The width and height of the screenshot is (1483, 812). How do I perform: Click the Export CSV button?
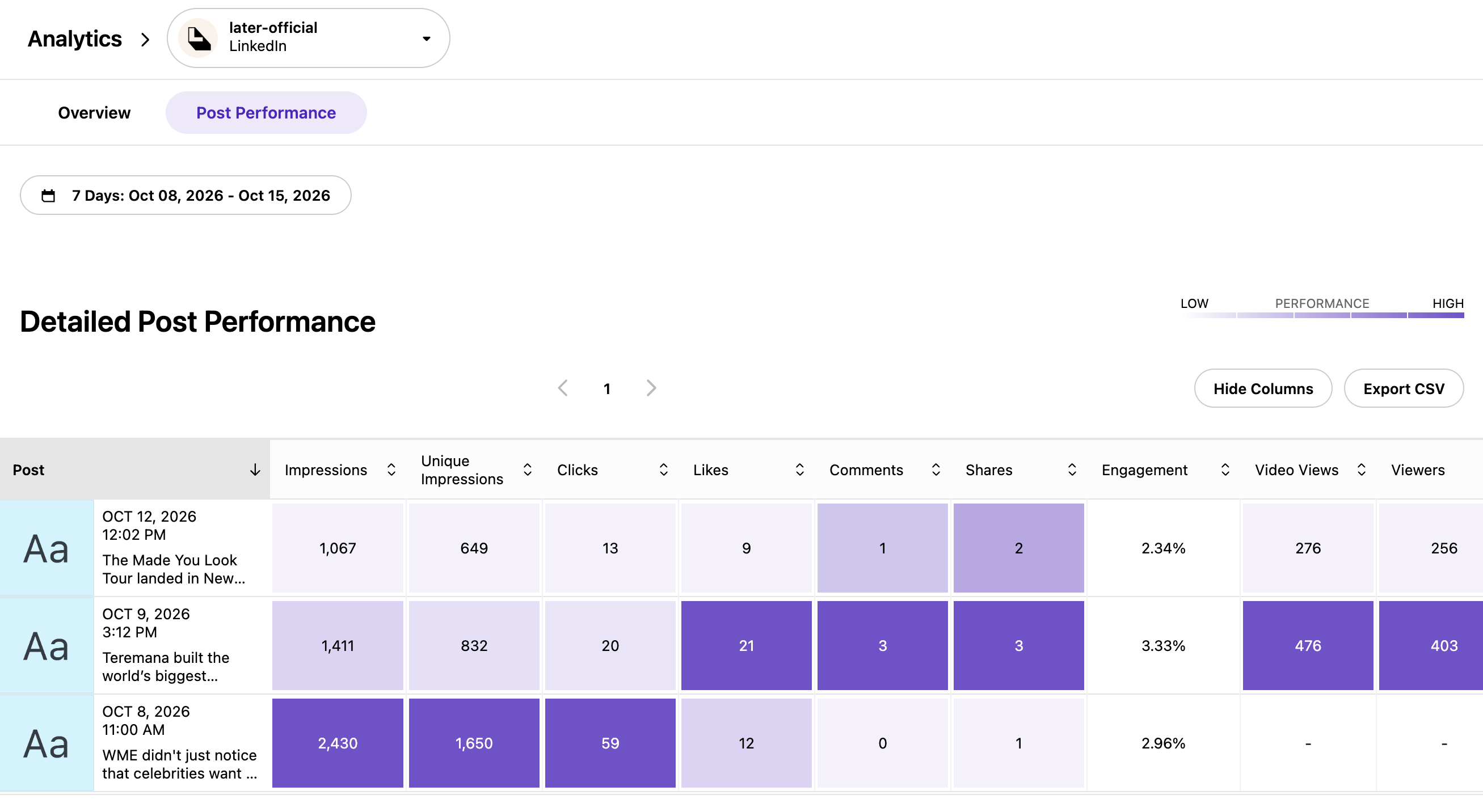pos(1404,388)
